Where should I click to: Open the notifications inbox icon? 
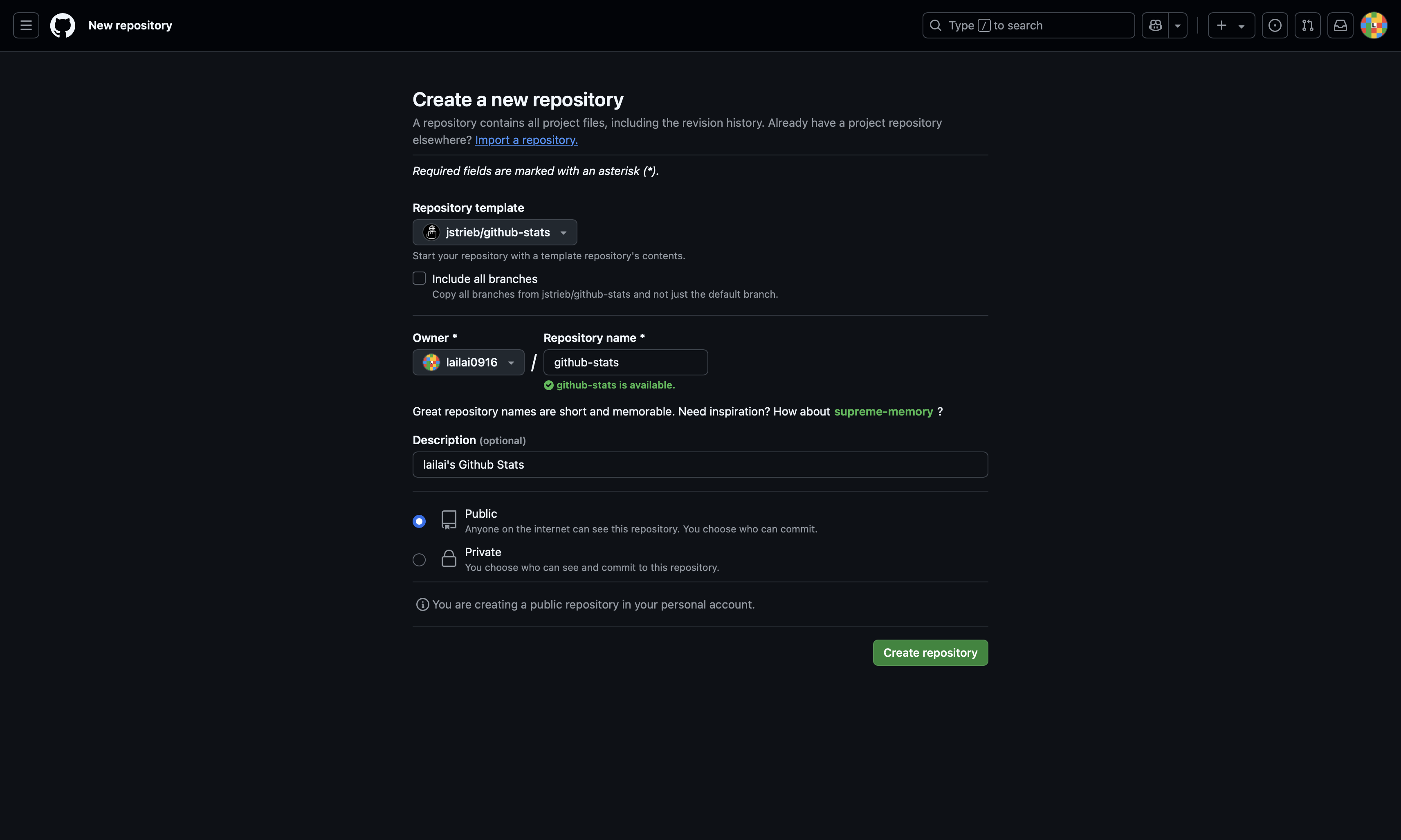point(1340,25)
